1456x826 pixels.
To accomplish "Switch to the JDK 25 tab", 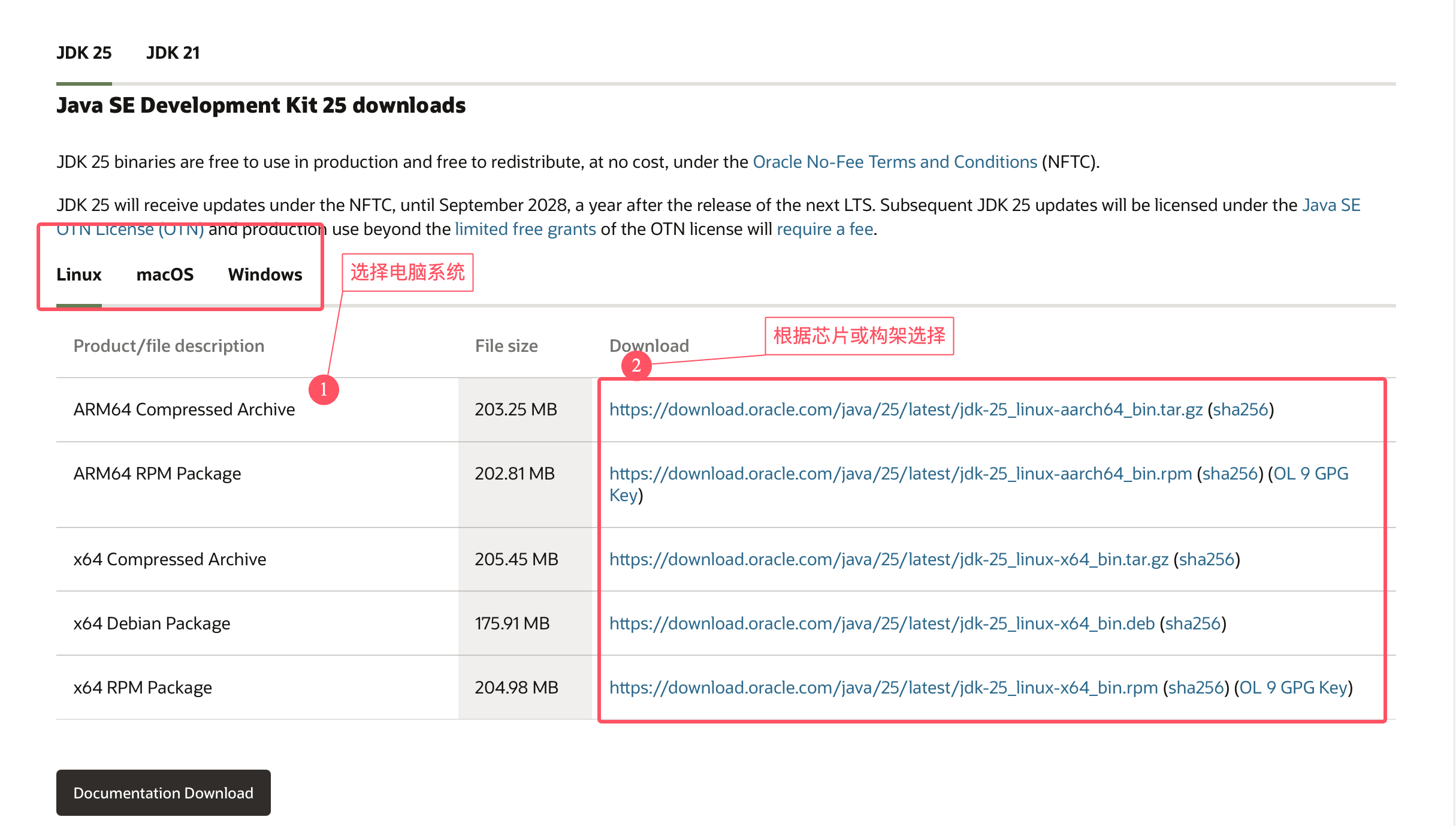I will (84, 53).
